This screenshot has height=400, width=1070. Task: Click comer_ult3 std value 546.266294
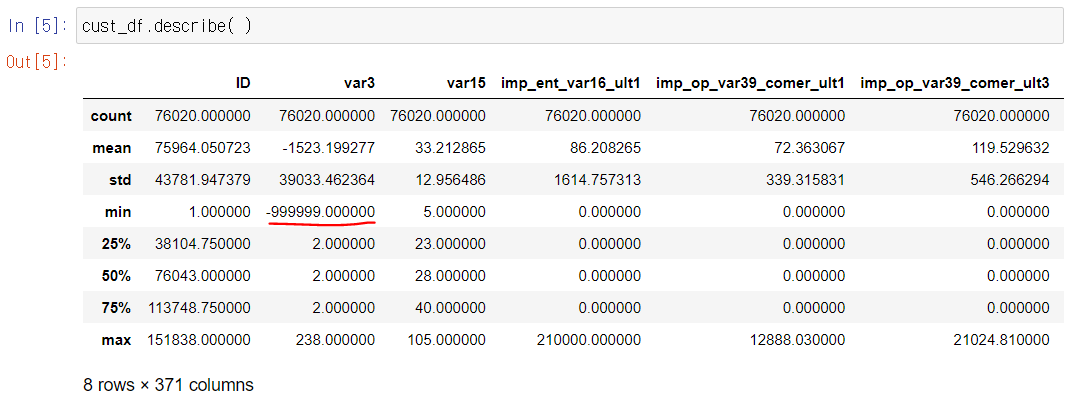(1011, 180)
